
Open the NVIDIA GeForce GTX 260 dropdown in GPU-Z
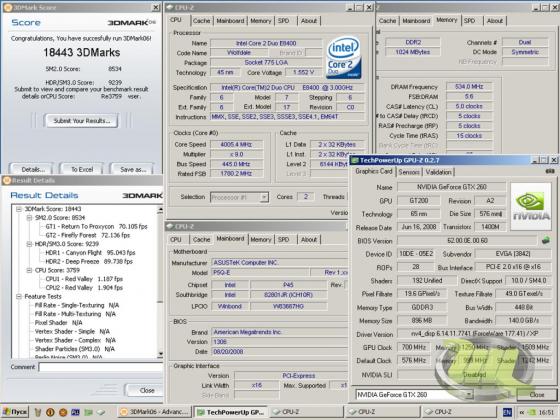[469, 394]
